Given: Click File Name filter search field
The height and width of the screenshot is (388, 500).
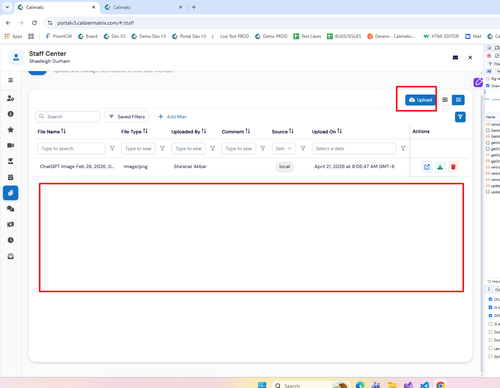Looking at the screenshot, I should coord(72,148).
